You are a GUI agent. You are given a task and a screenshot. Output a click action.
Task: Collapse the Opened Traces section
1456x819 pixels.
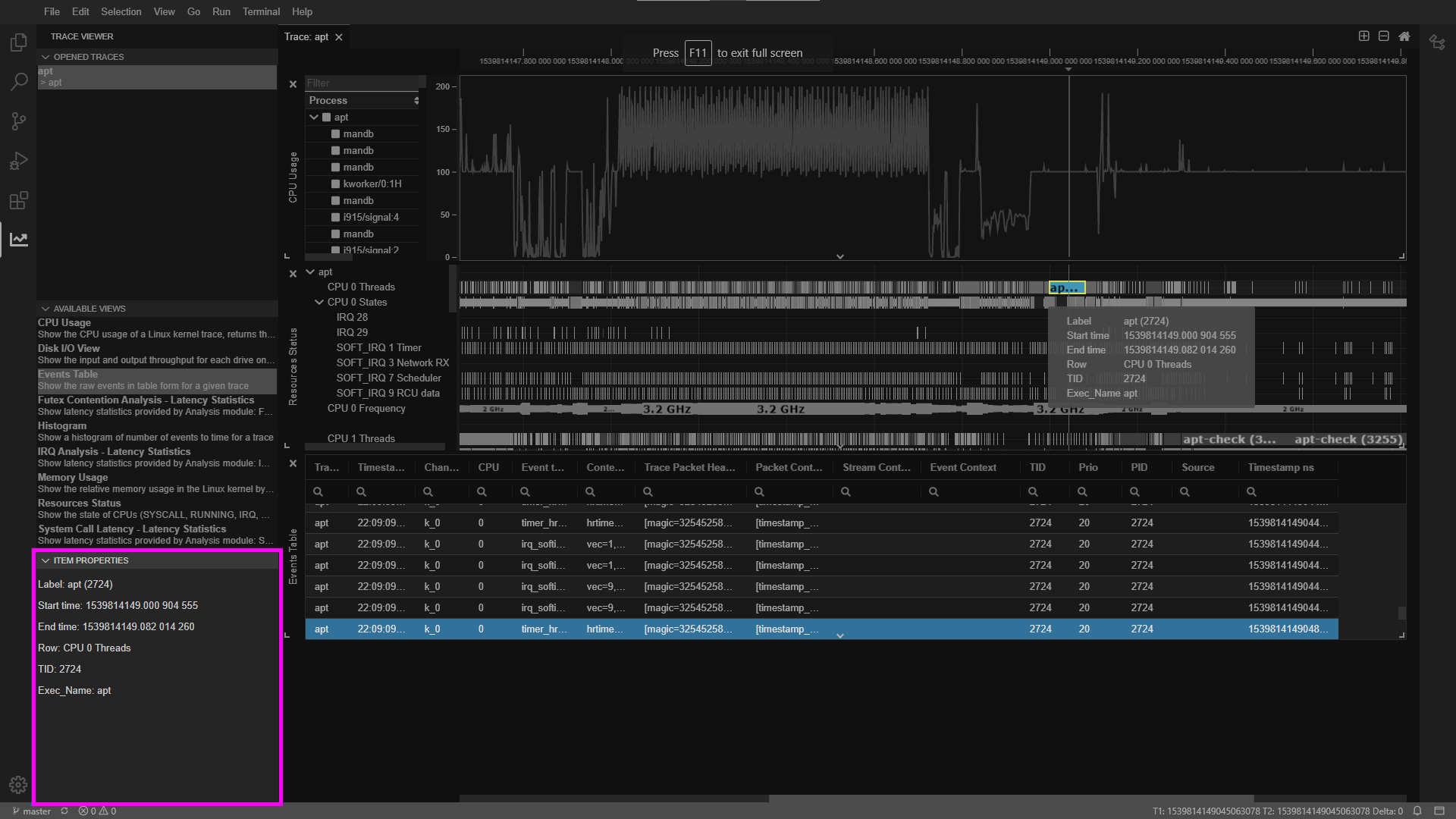pyautogui.click(x=45, y=57)
